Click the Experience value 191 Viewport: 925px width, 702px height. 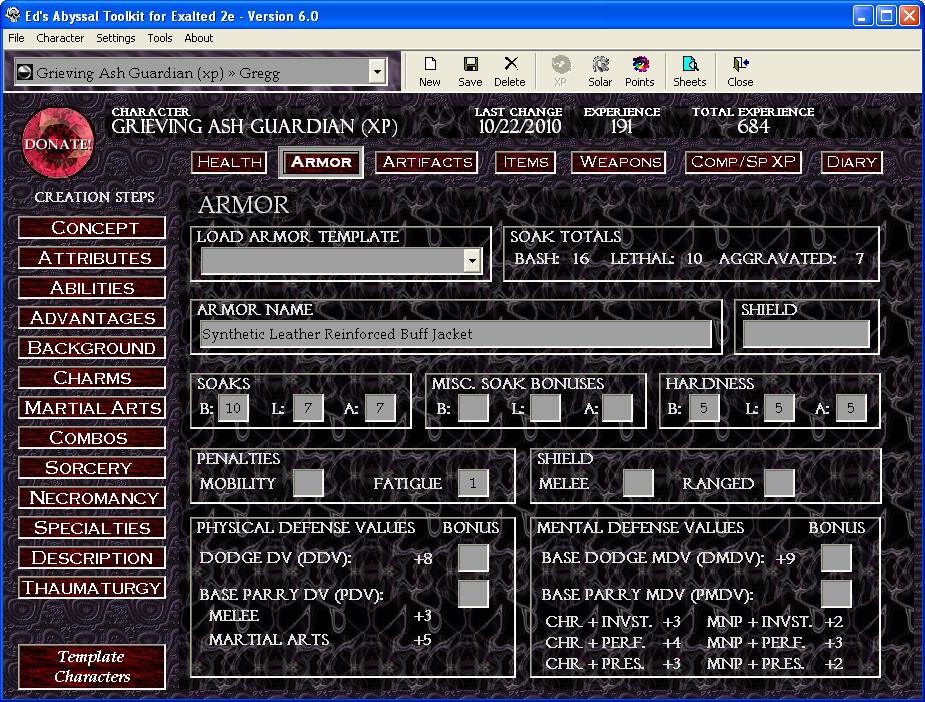click(621, 126)
